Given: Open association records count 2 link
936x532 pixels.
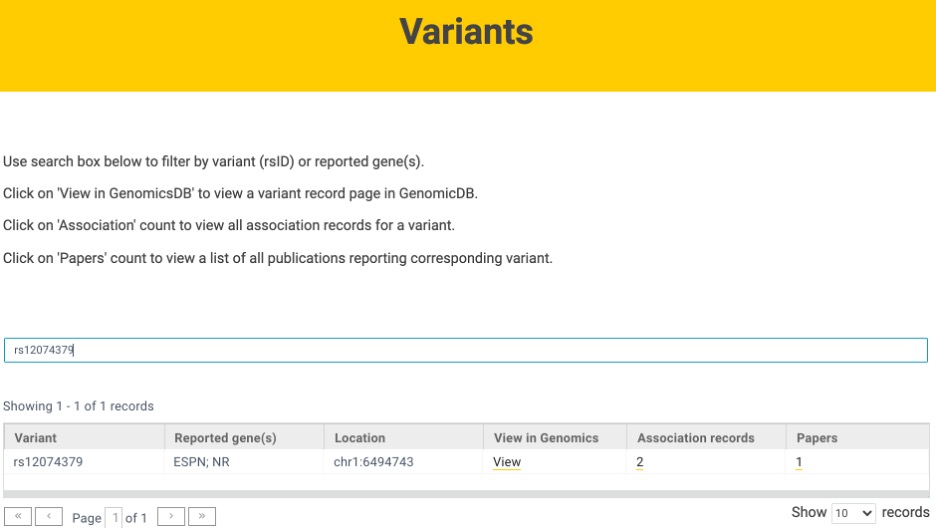Looking at the screenshot, I should point(639,462).
